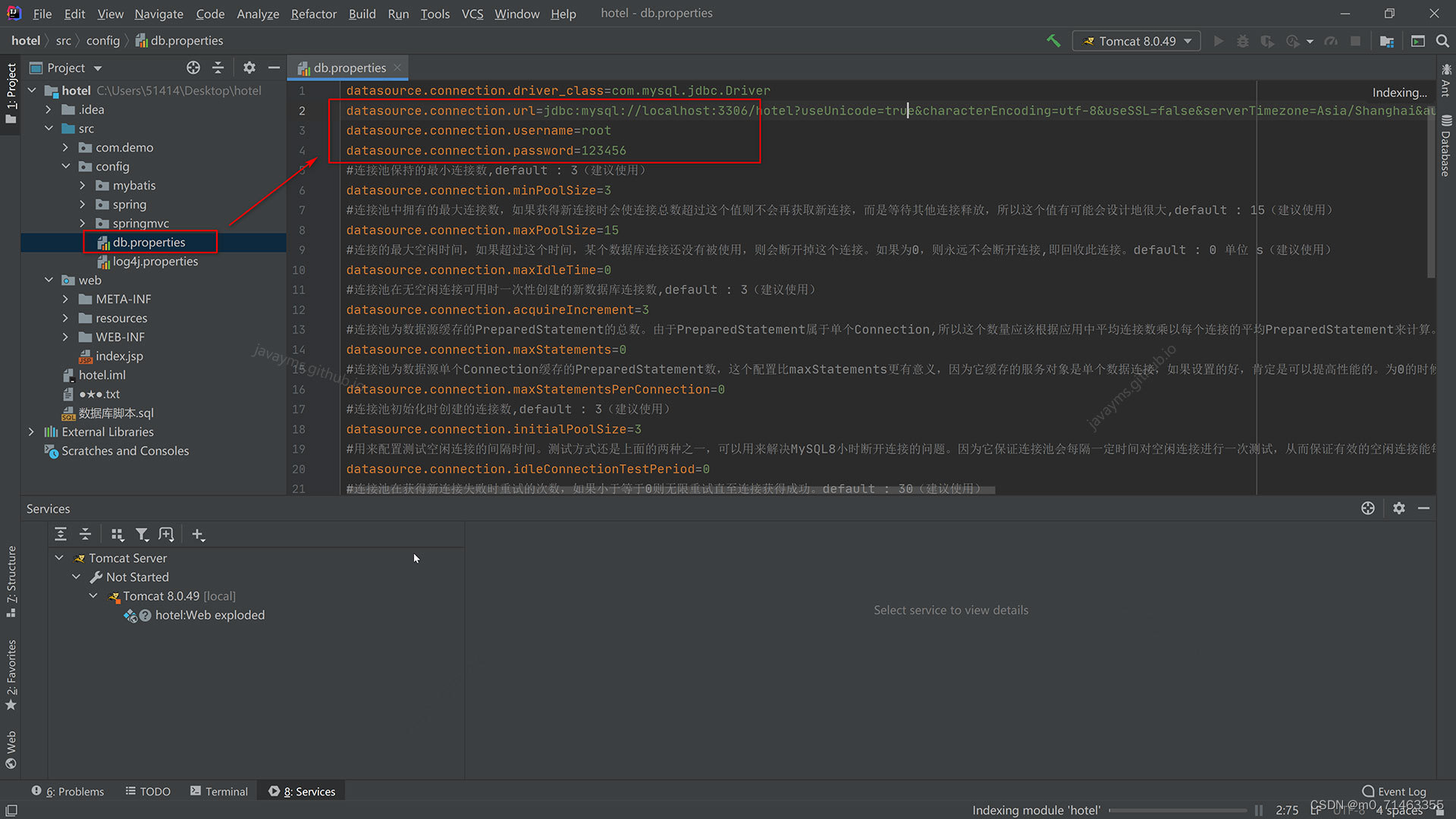The height and width of the screenshot is (819, 1456).
Task: Click the locate file target icon in Project panel
Action: pos(193,67)
